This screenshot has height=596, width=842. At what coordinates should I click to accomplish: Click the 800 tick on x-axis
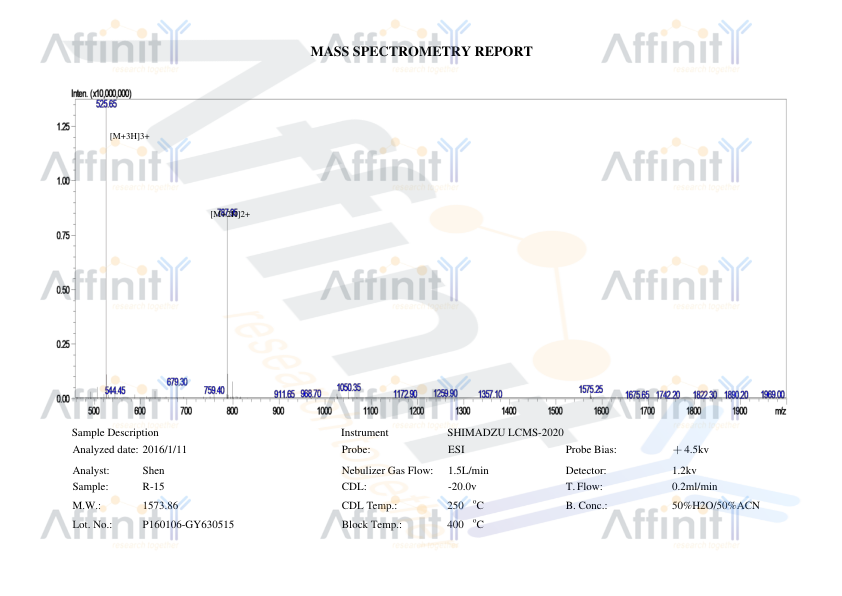point(232,411)
